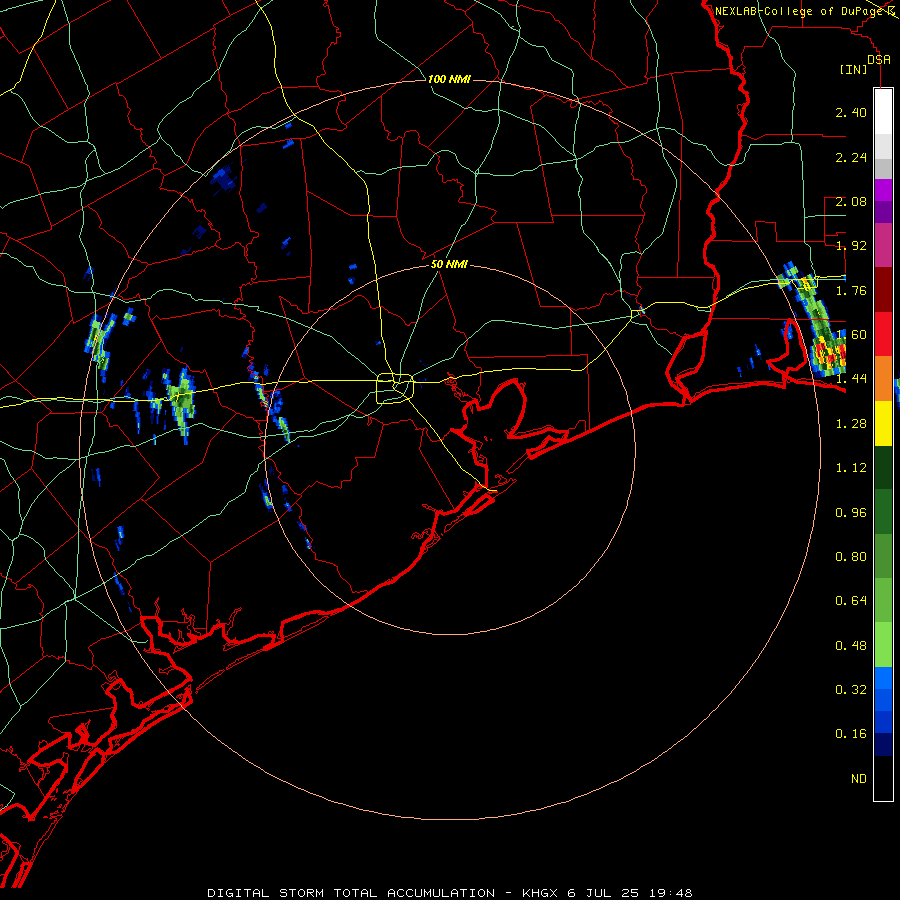Select the 1.44 legend value
This screenshot has width=900, height=900.
(851, 379)
